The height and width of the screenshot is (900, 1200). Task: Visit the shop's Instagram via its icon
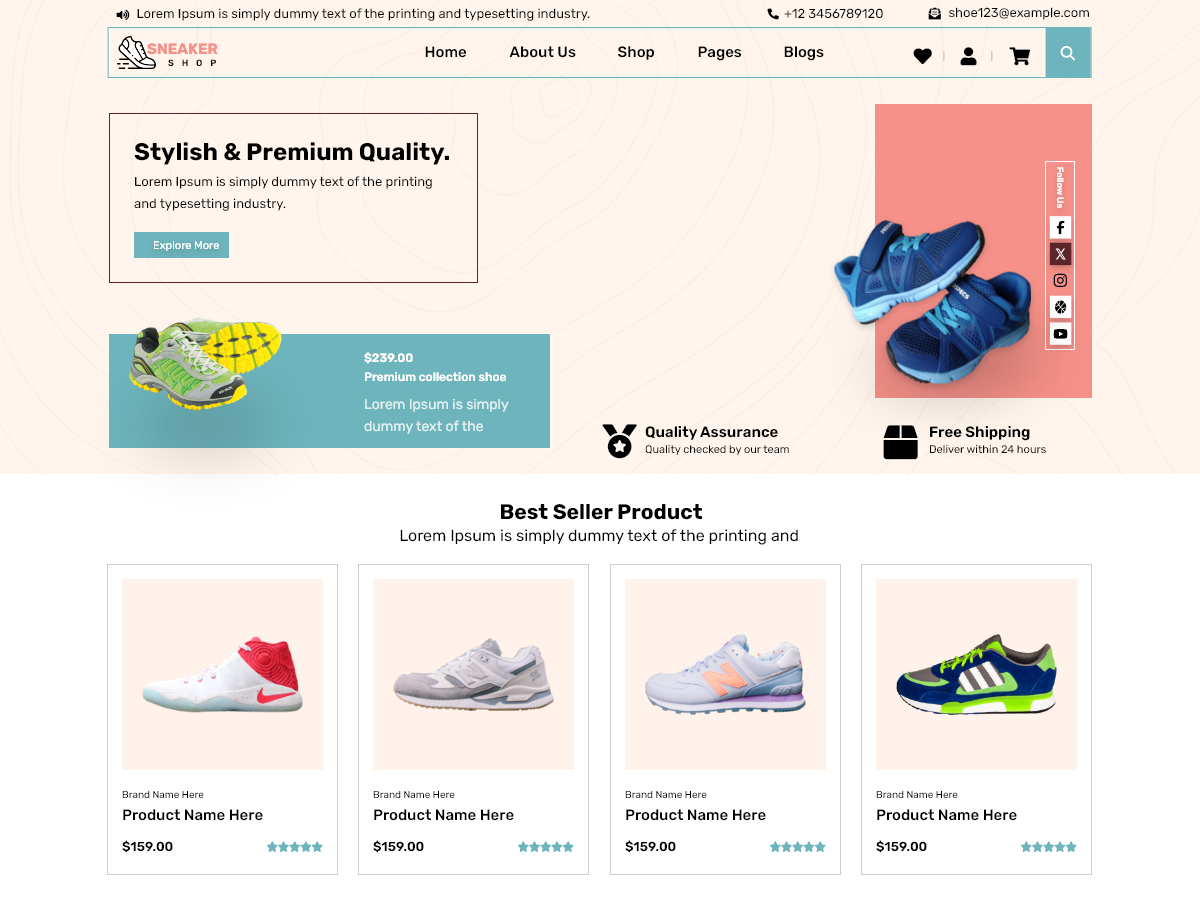pyautogui.click(x=1060, y=280)
